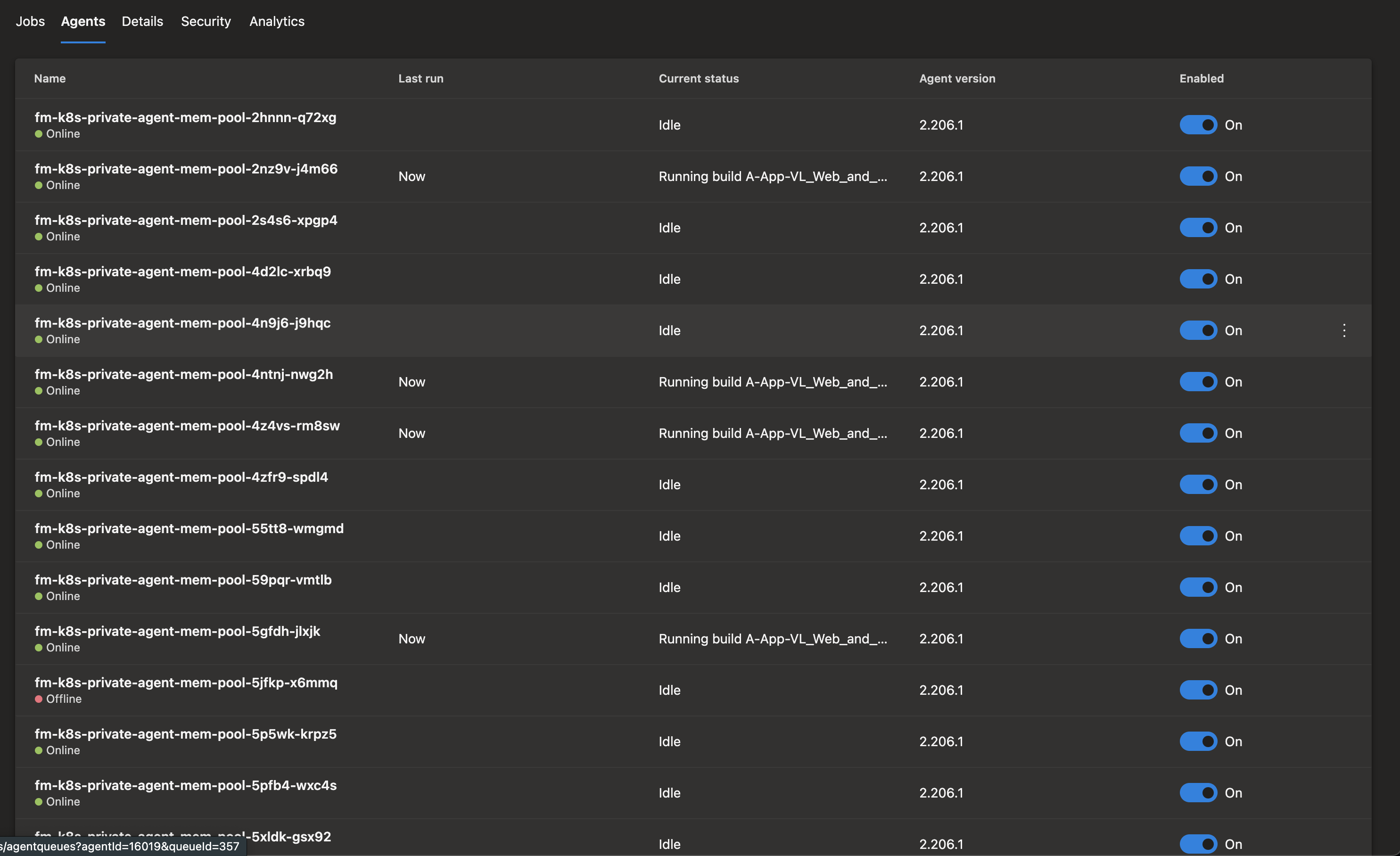Open the Security tab
Image resolution: width=1400 pixels, height=856 pixels.
[206, 22]
